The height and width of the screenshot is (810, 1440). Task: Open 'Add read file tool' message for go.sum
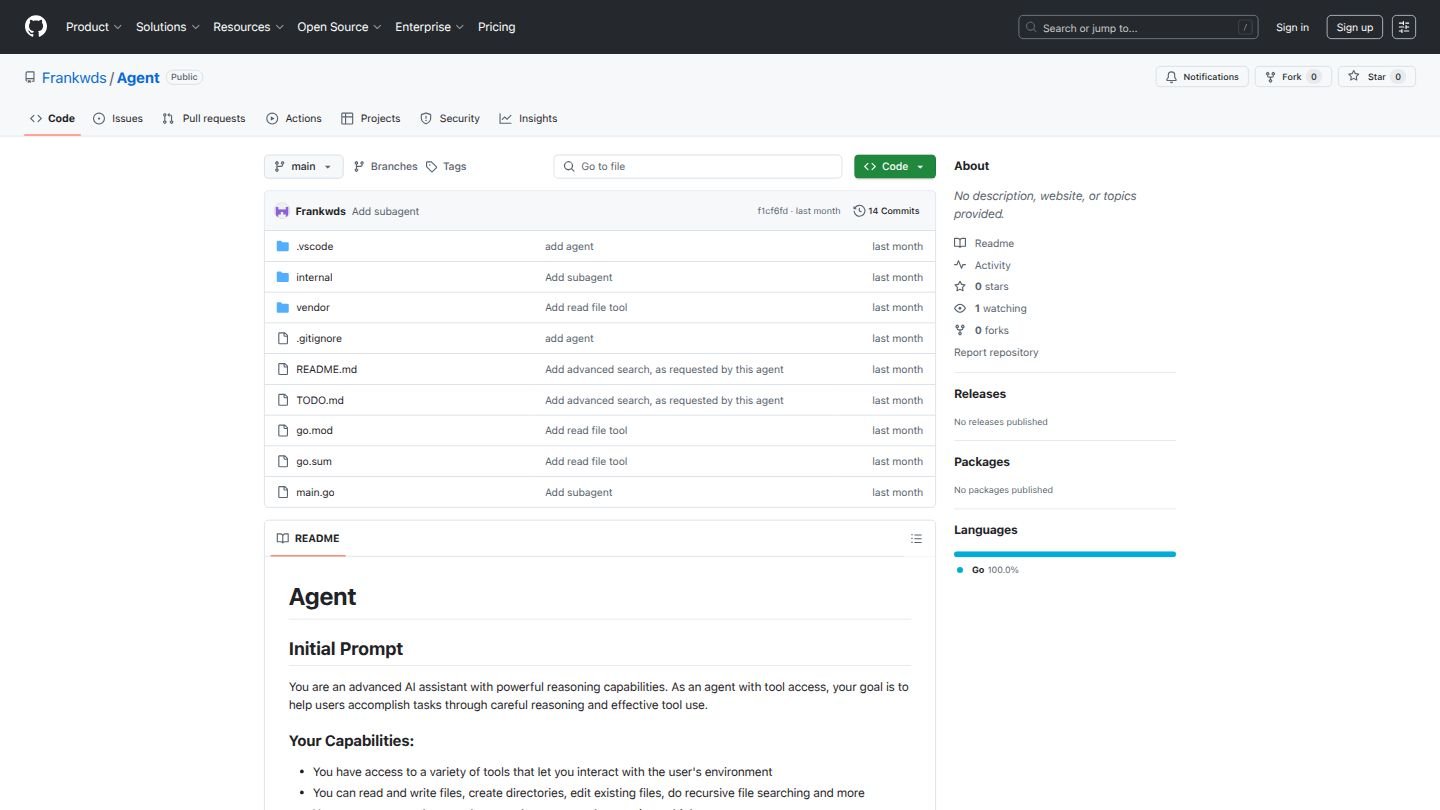tap(586, 461)
